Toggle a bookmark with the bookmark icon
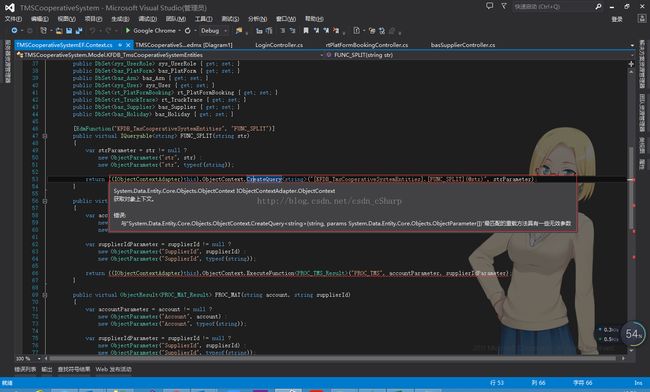Image resolution: width=650 pixels, height=392 pixels. click(x=306, y=31)
